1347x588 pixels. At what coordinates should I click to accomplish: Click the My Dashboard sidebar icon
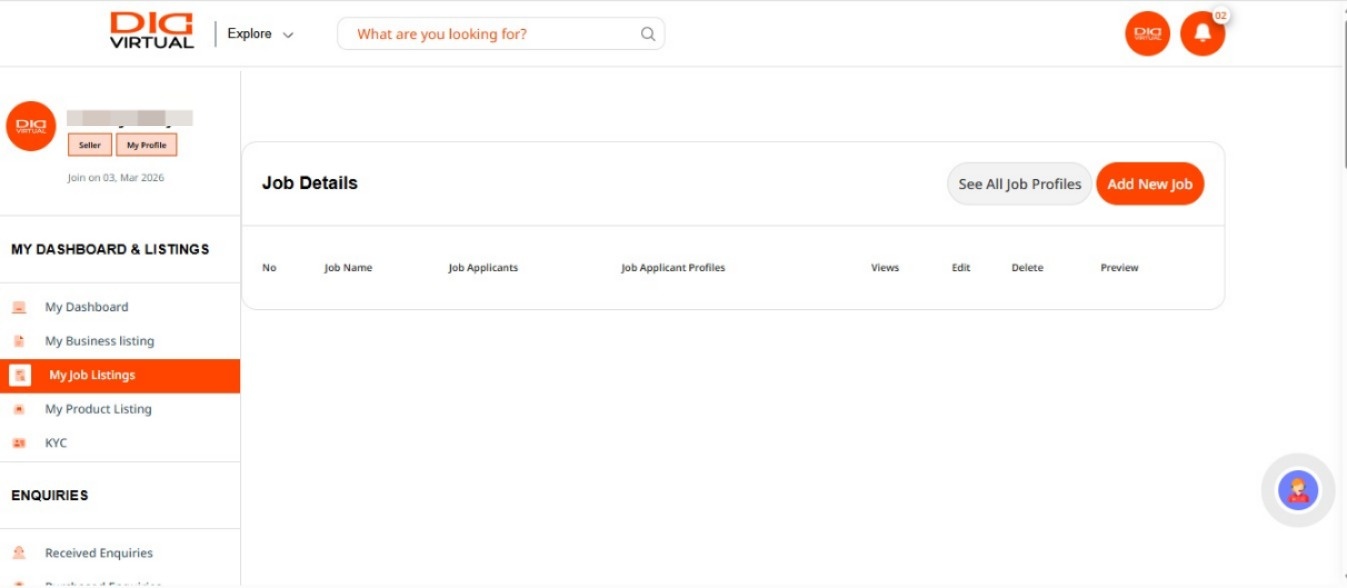pyautogui.click(x=19, y=307)
